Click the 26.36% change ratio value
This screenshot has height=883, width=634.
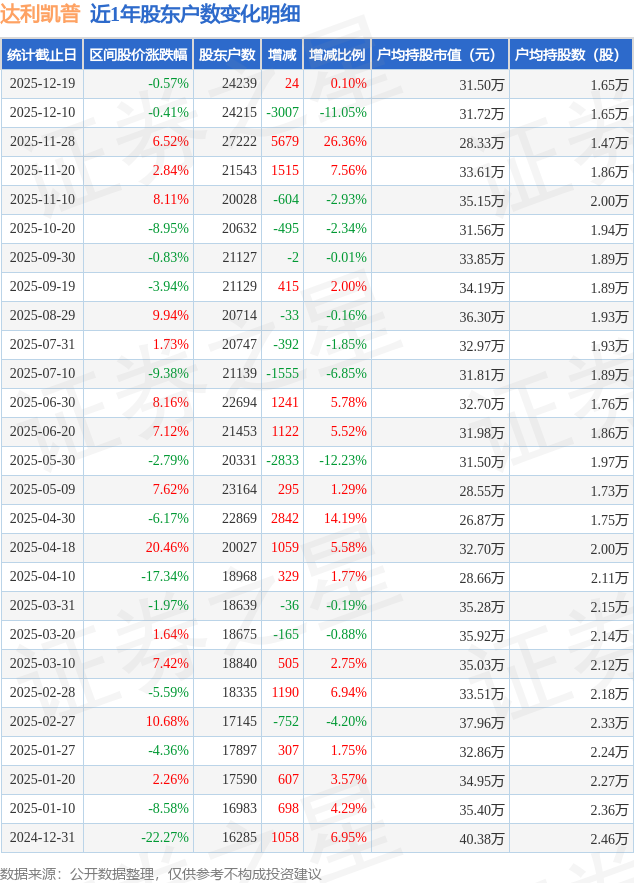[x=345, y=142]
